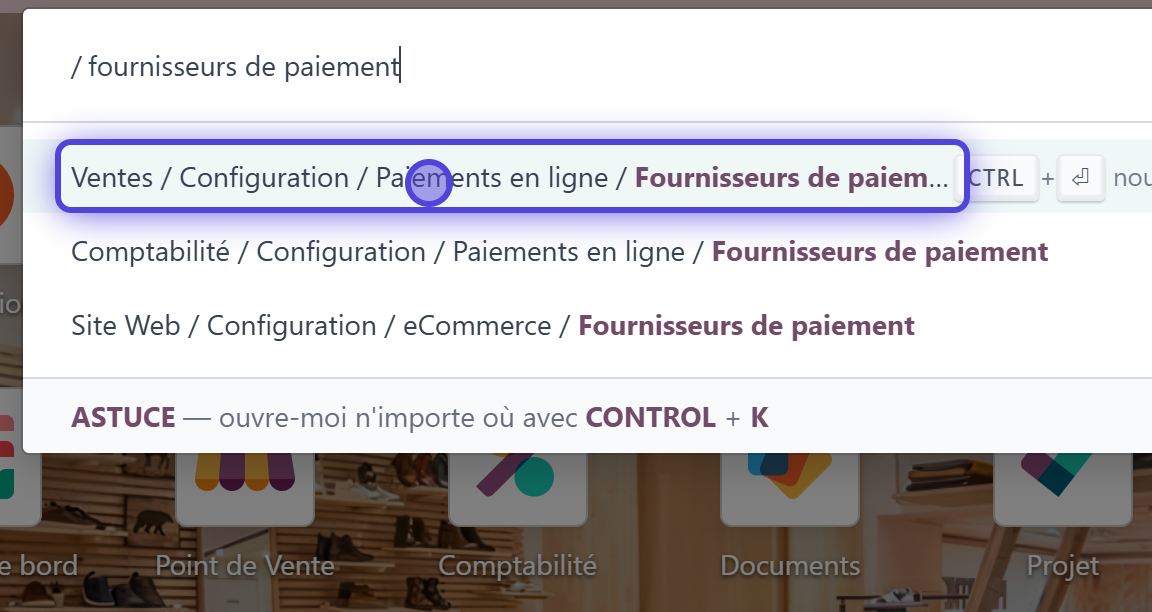
Task: Click the CONTROL + K shortcut hint
Action: pos(676,417)
